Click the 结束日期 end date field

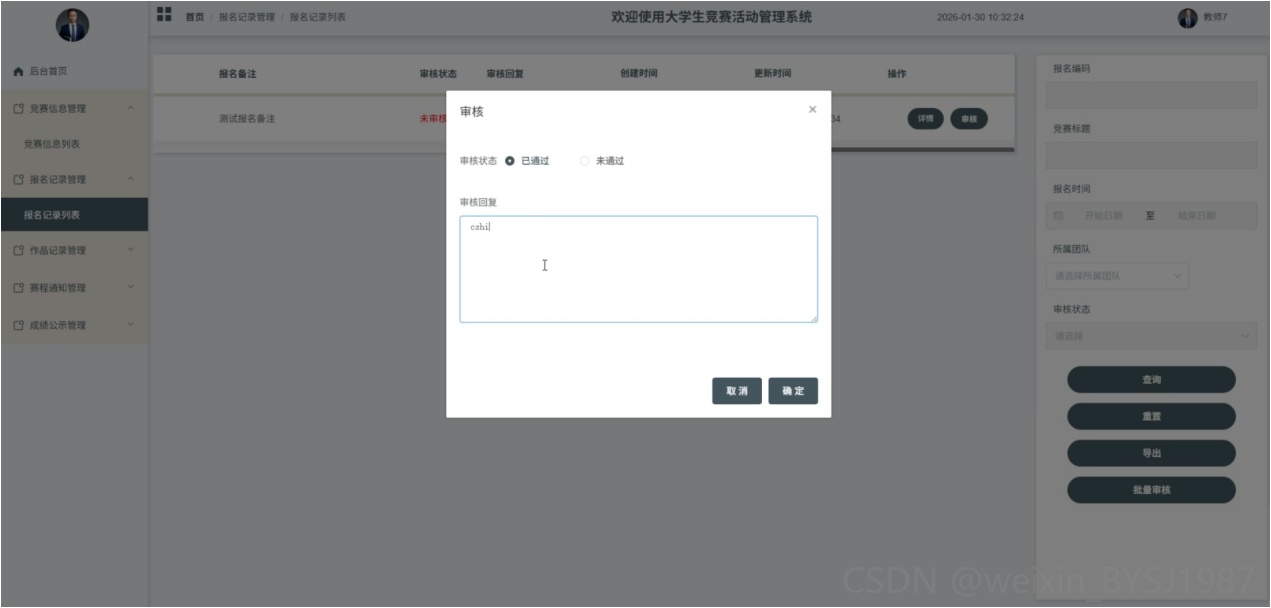pyautogui.click(x=1197, y=216)
